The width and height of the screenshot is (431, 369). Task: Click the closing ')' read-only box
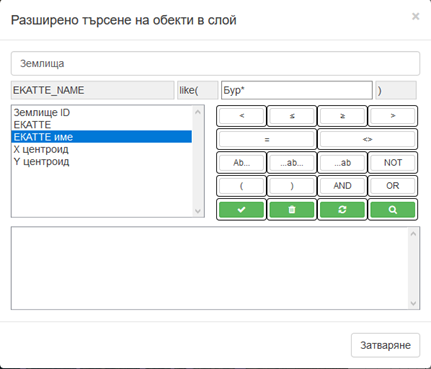(396, 90)
